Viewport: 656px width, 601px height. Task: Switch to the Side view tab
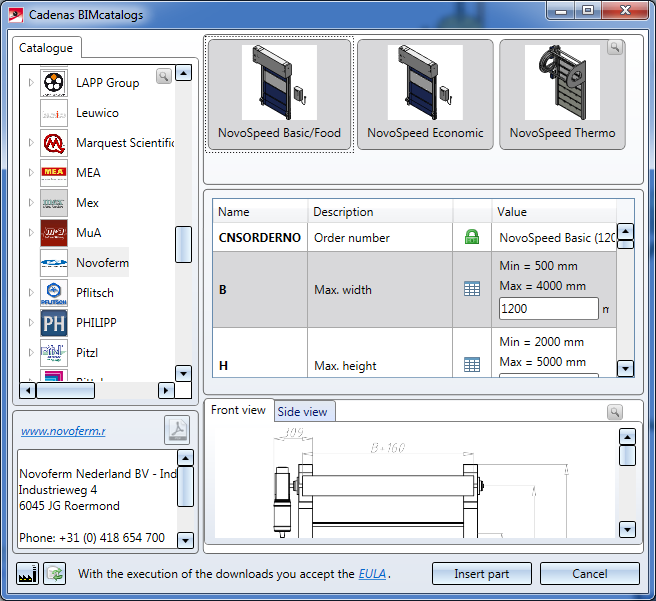pyautogui.click(x=302, y=412)
